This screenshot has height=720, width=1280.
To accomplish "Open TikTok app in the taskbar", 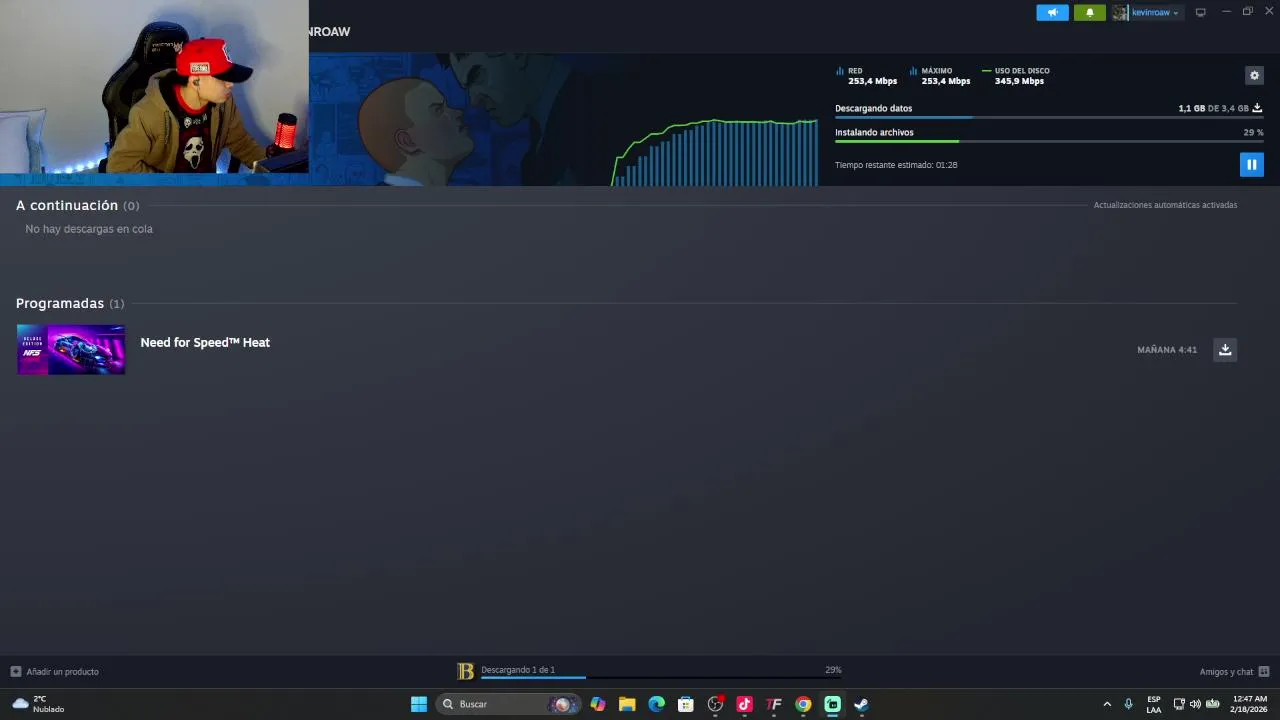I will point(744,704).
